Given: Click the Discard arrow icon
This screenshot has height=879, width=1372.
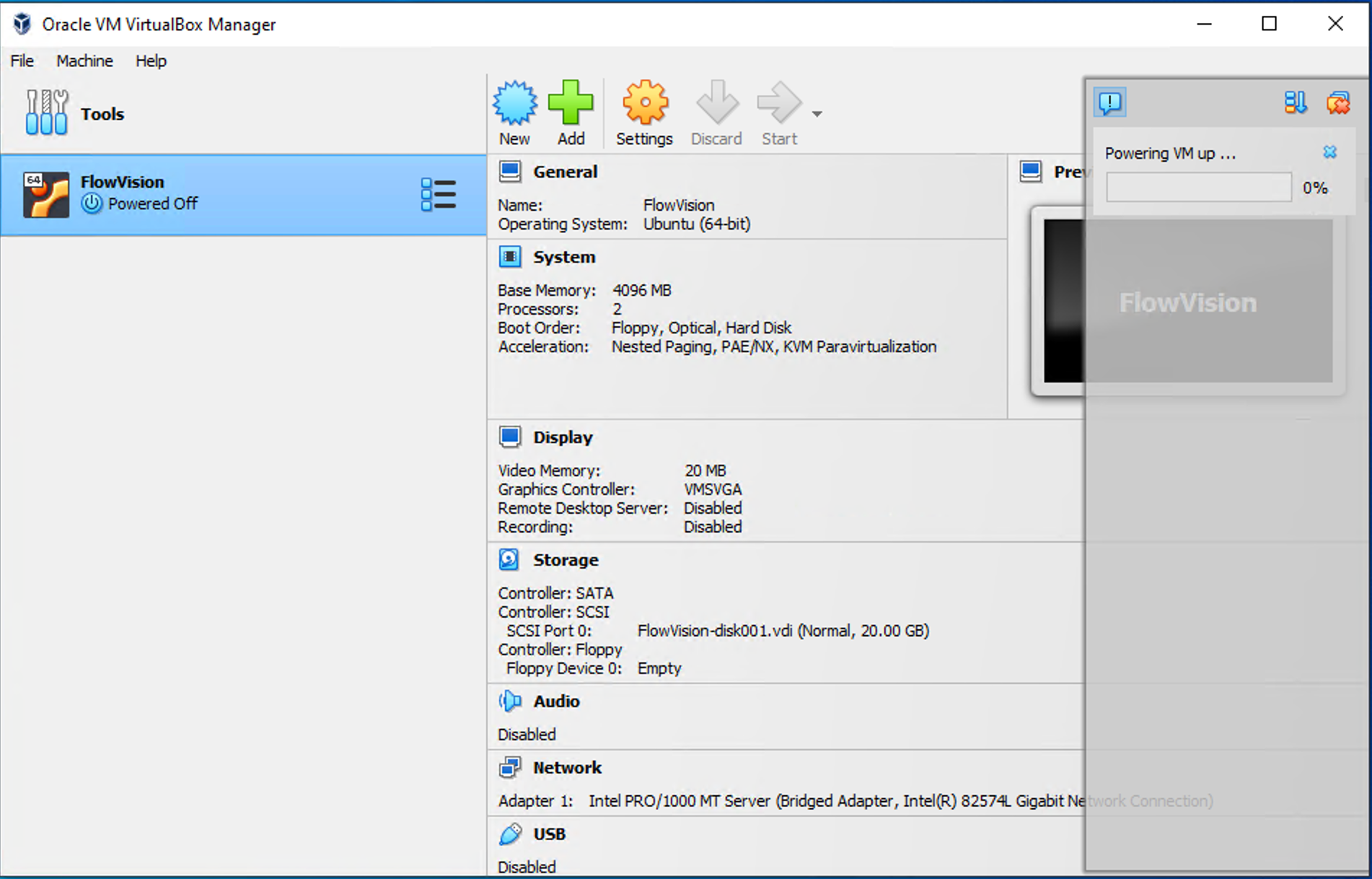Looking at the screenshot, I should coord(716,103).
